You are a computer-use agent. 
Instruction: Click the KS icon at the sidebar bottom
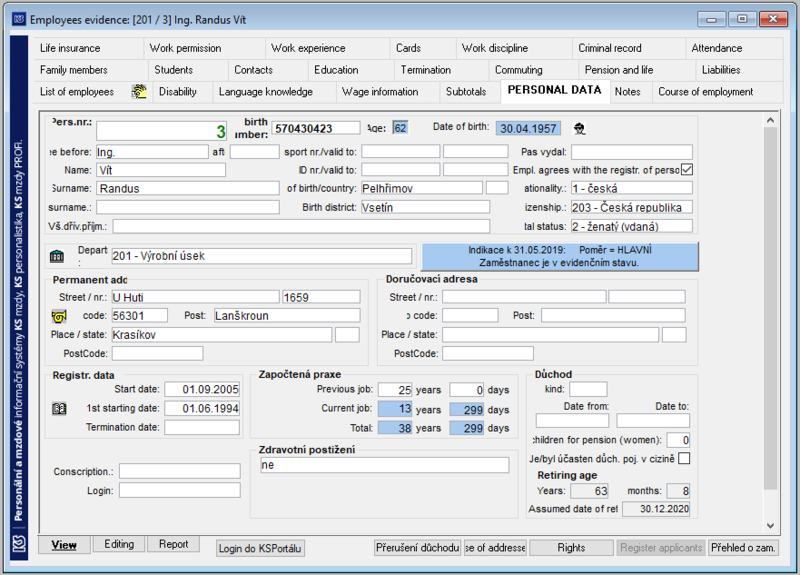pyautogui.click(x=19, y=544)
